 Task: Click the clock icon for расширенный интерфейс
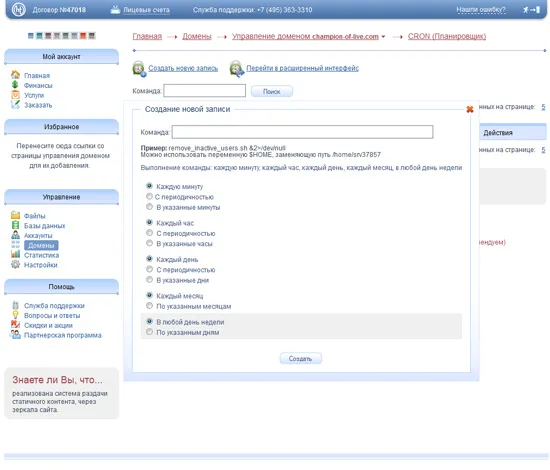coord(237,68)
